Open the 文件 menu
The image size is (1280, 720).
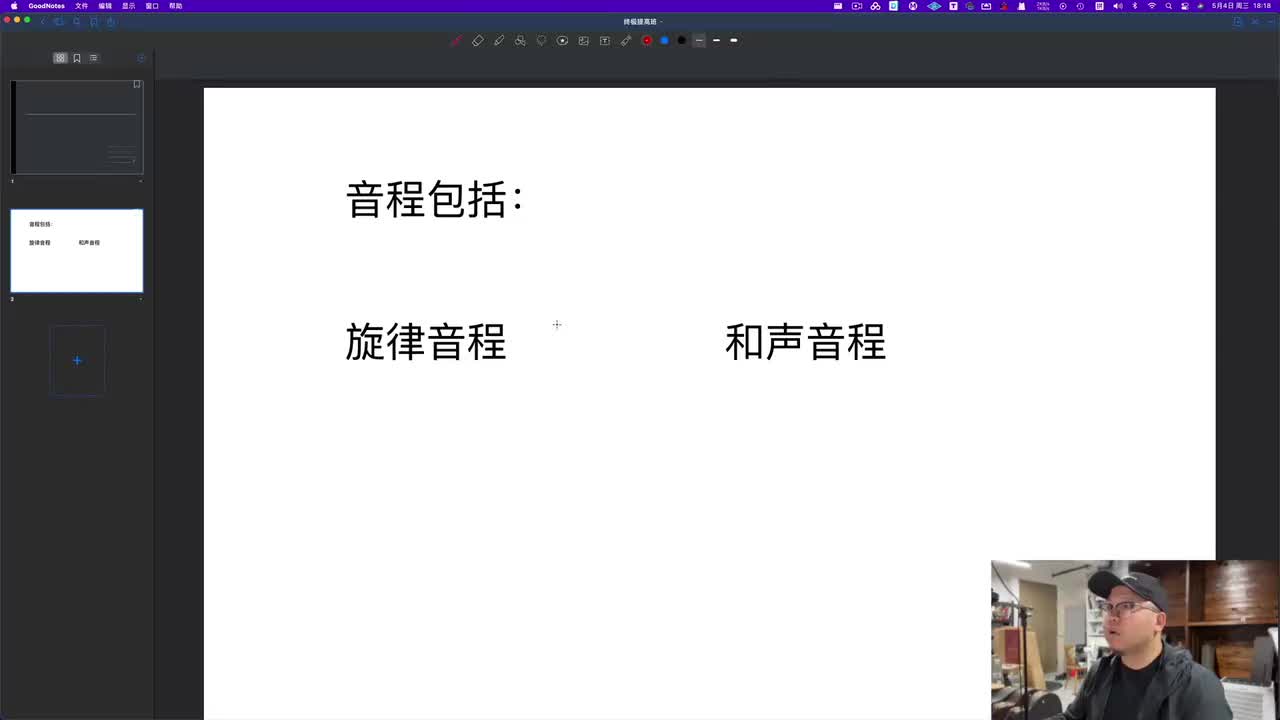pos(81,6)
